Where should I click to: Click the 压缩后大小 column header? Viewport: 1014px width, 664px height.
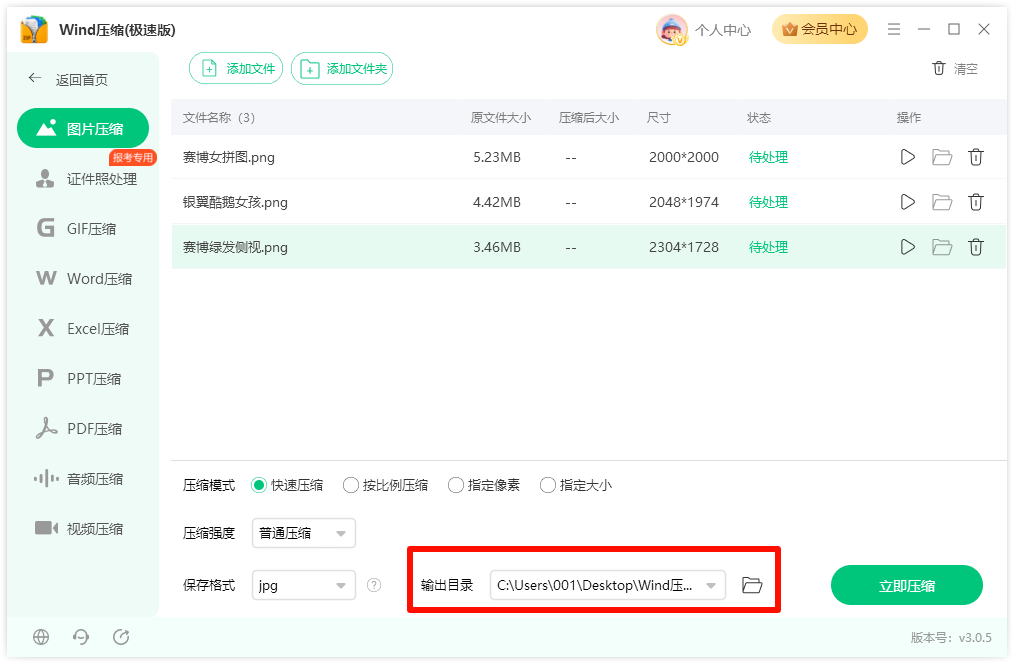[588, 118]
